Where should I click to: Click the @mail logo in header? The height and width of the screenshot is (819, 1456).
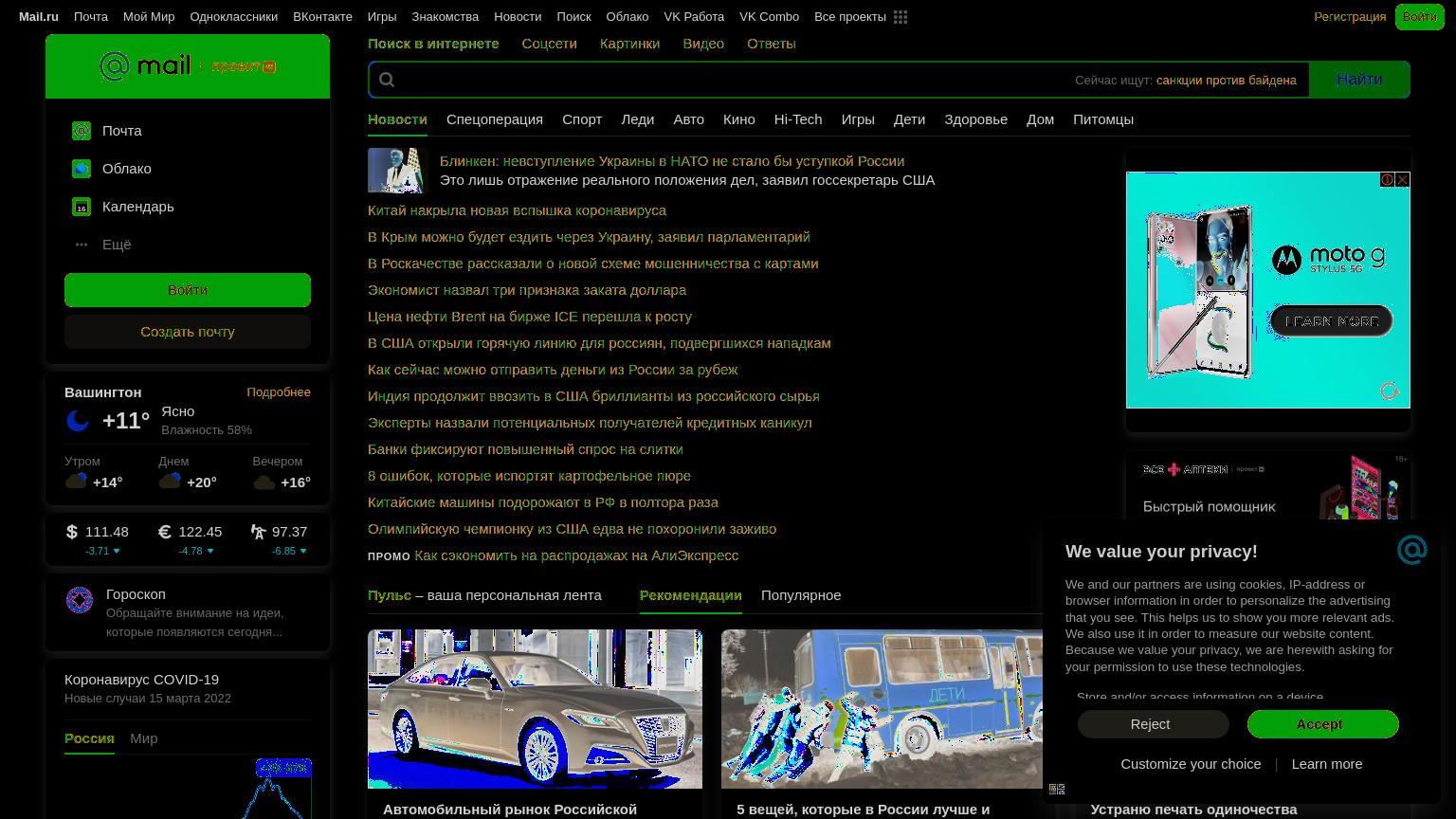145,66
